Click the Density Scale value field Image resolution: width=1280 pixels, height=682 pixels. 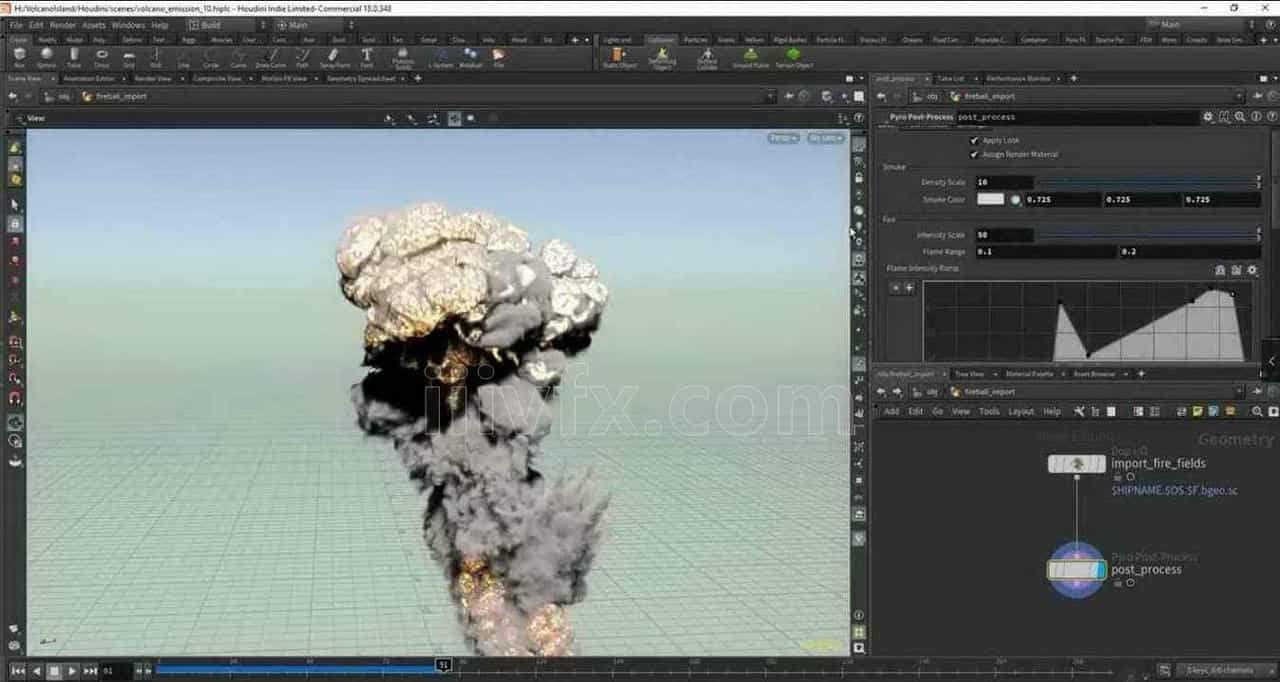(x=1004, y=183)
